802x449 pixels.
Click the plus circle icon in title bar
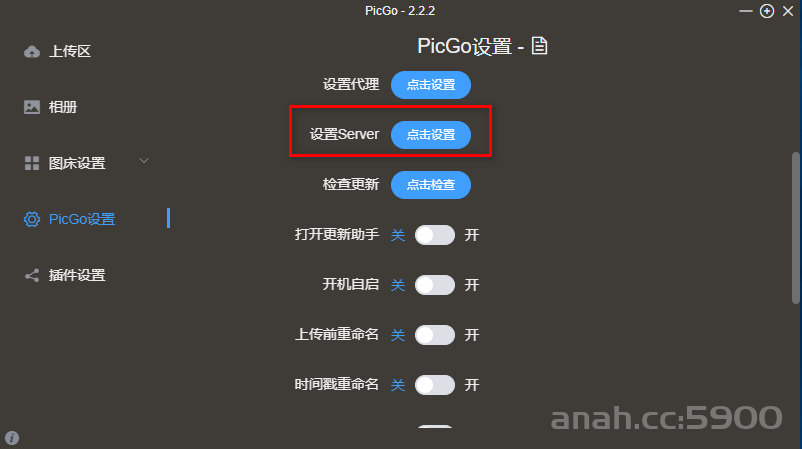(767, 11)
